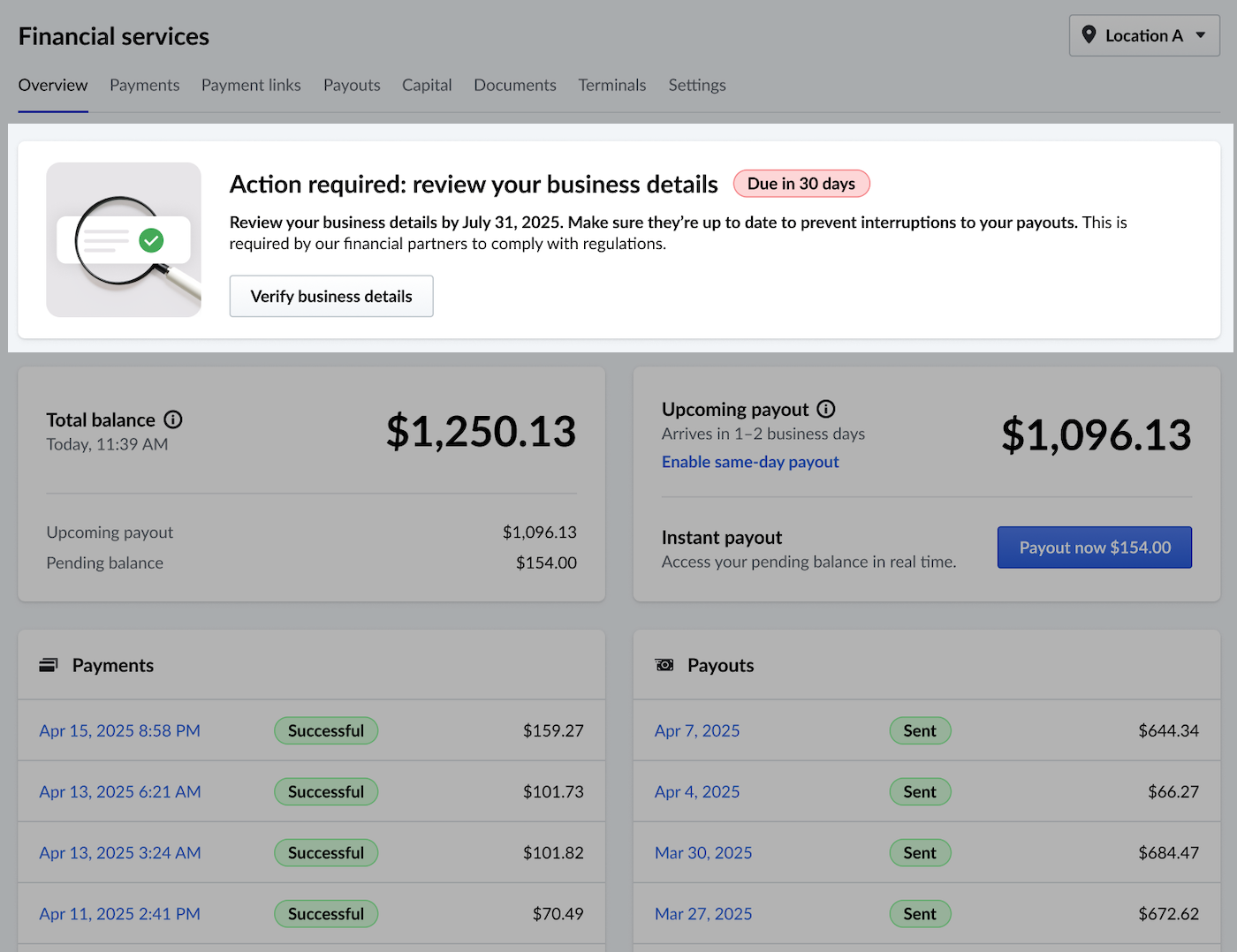The height and width of the screenshot is (952, 1237).
Task: Go to the Documents tab
Action: 514,85
